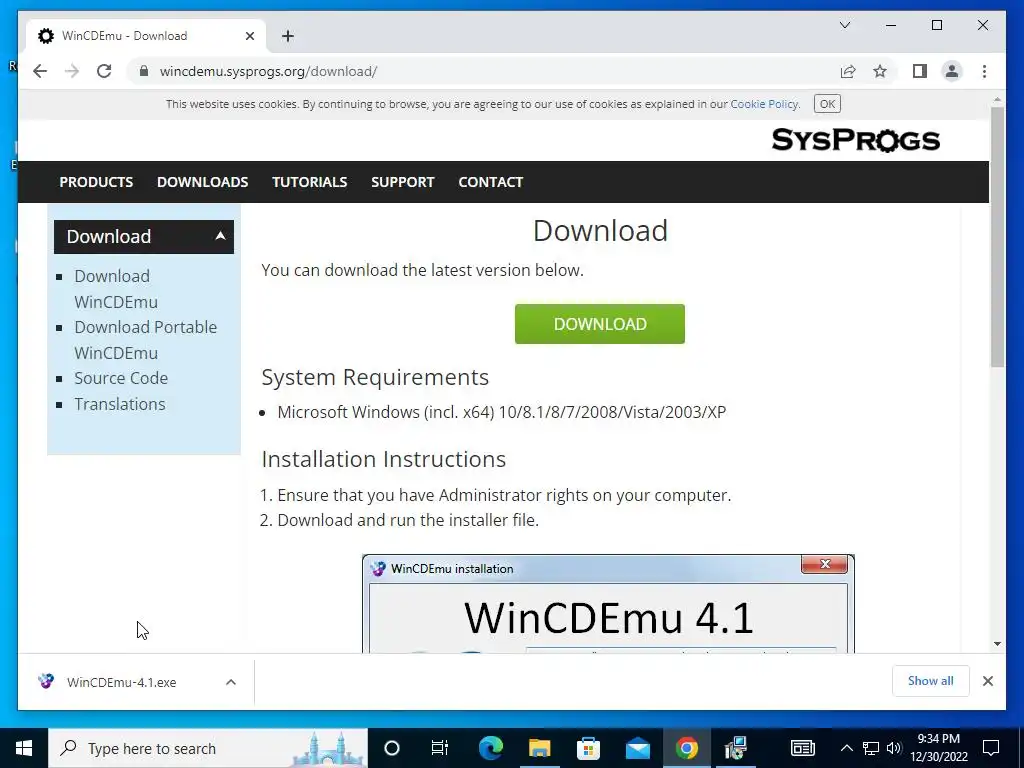The width and height of the screenshot is (1024, 768).
Task: Click the forward navigation arrow
Action: pyautogui.click(x=72, y=71)
